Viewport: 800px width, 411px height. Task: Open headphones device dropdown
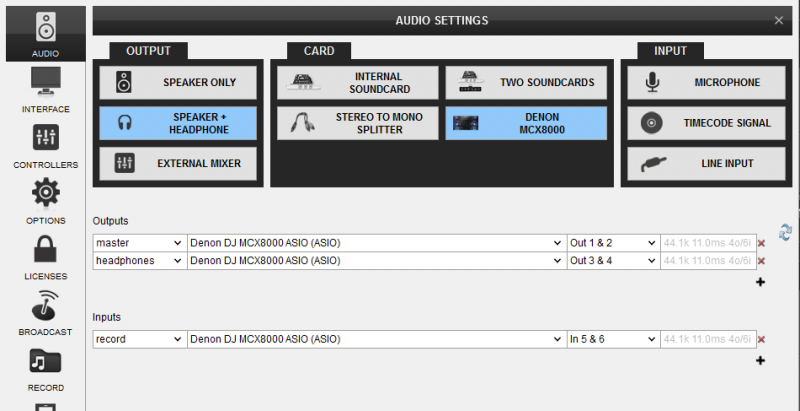377,261
